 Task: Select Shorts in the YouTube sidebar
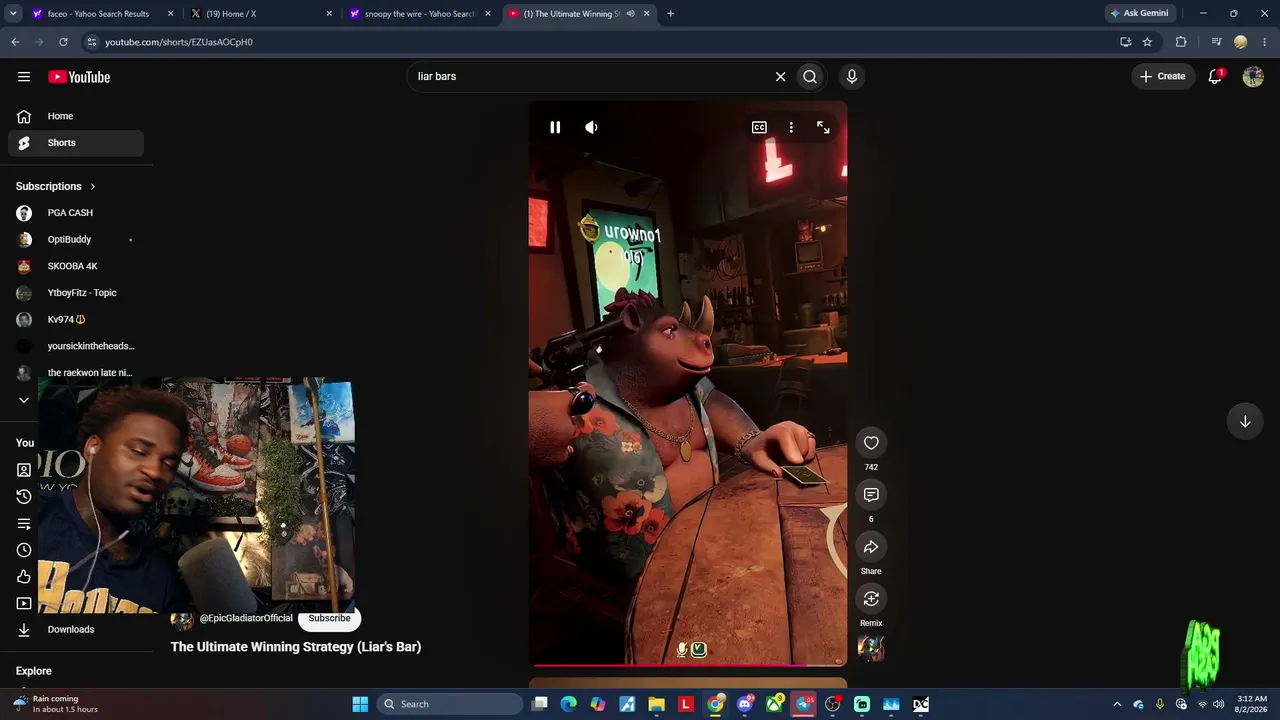76,143
